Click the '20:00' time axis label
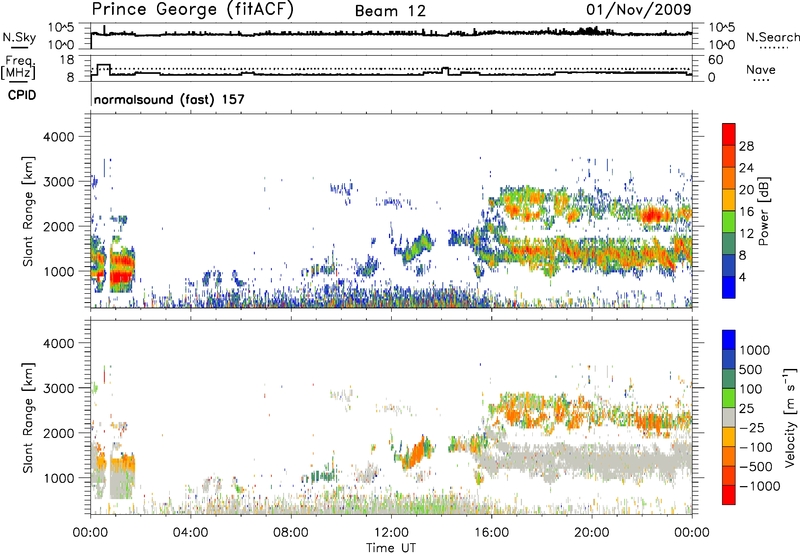The height and width of the screenshot is (554, 800). pyautogui.click(x=592, y=533)
